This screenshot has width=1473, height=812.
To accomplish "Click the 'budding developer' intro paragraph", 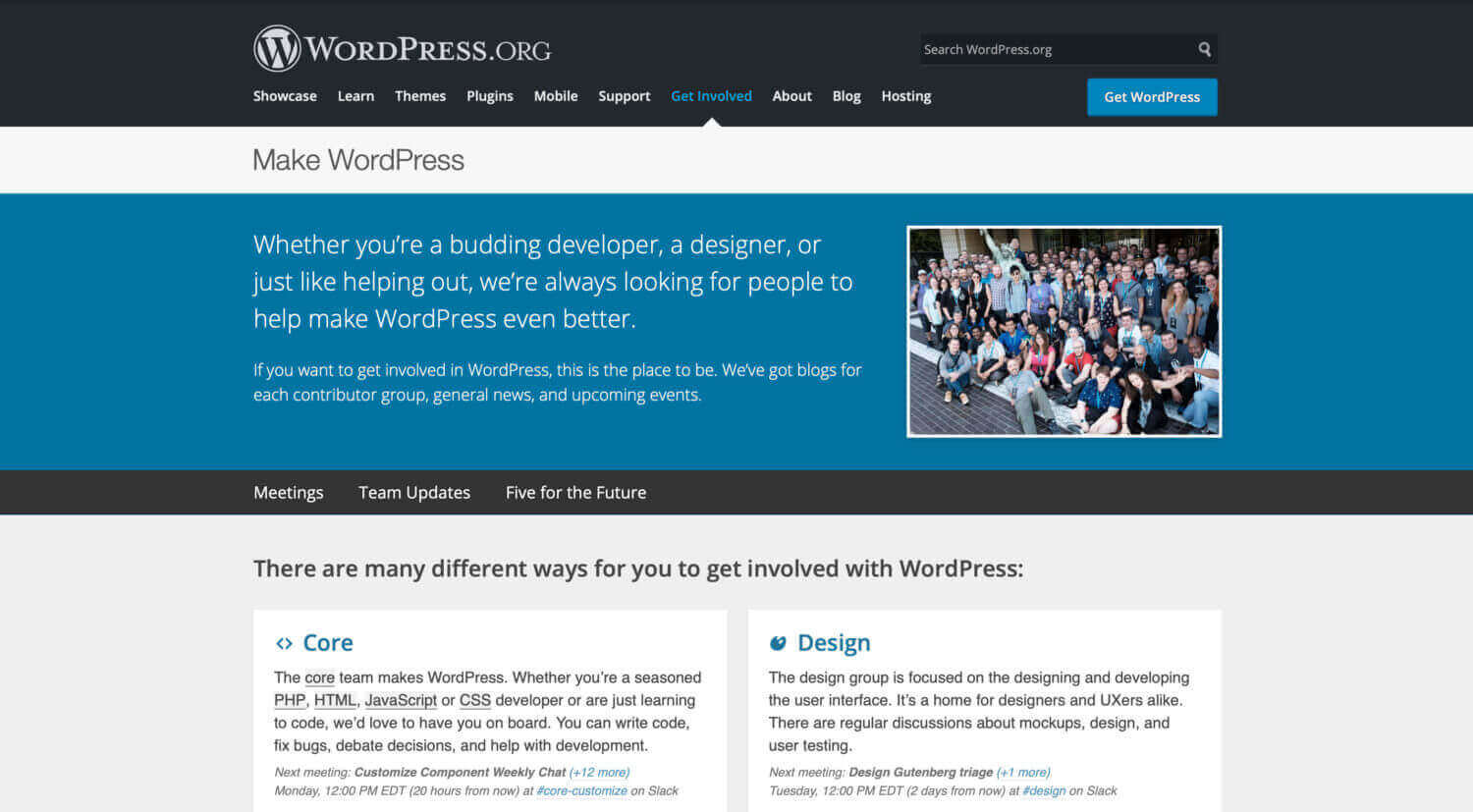I will [553, 282].
